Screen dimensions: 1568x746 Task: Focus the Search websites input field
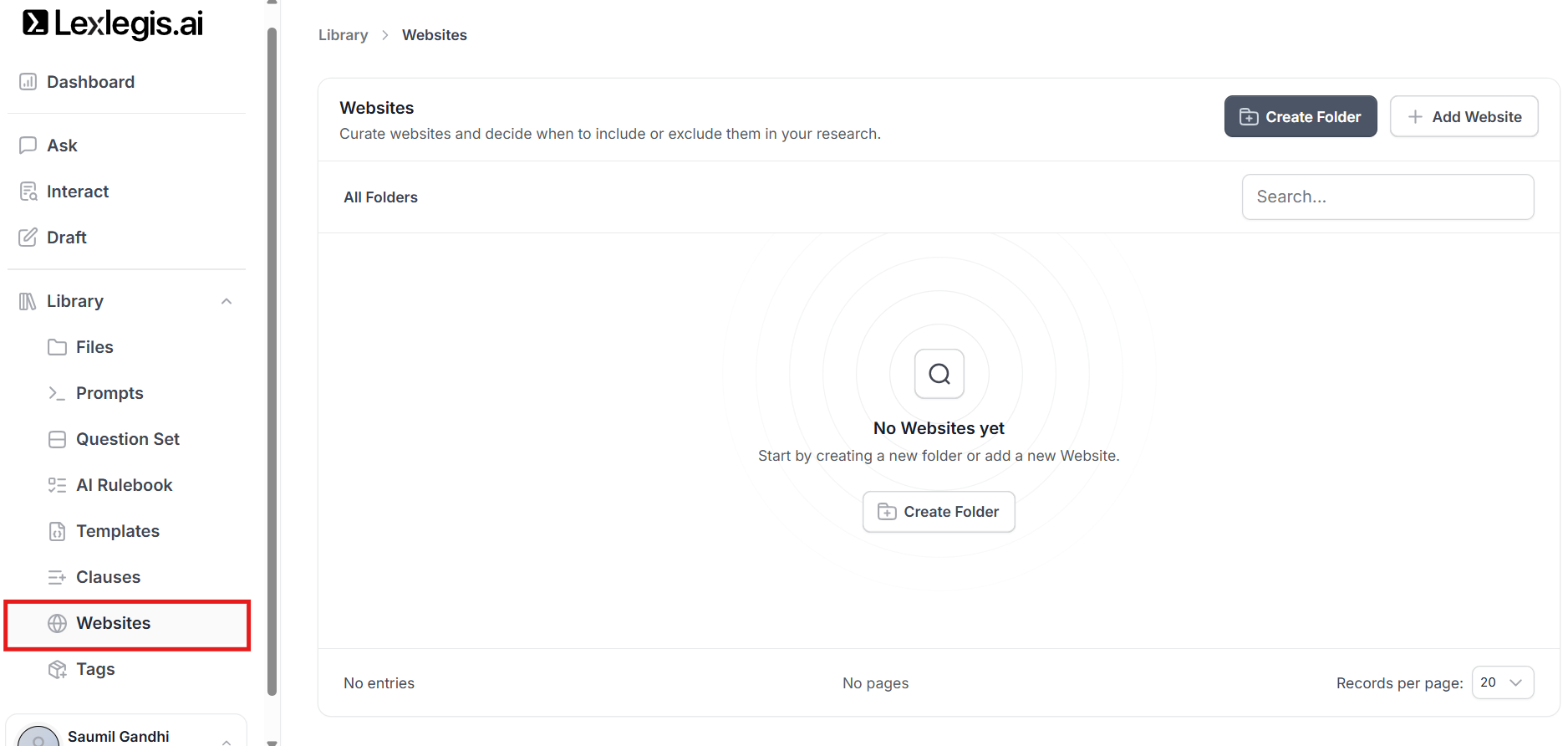coord(1387,197)
